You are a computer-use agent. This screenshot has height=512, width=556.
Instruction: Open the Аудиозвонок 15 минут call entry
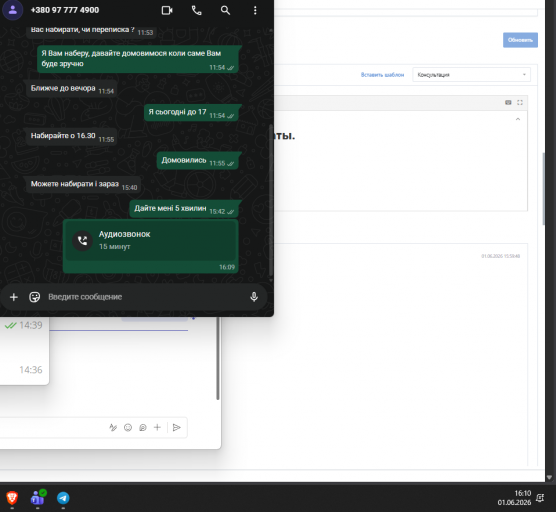point(151,246)
